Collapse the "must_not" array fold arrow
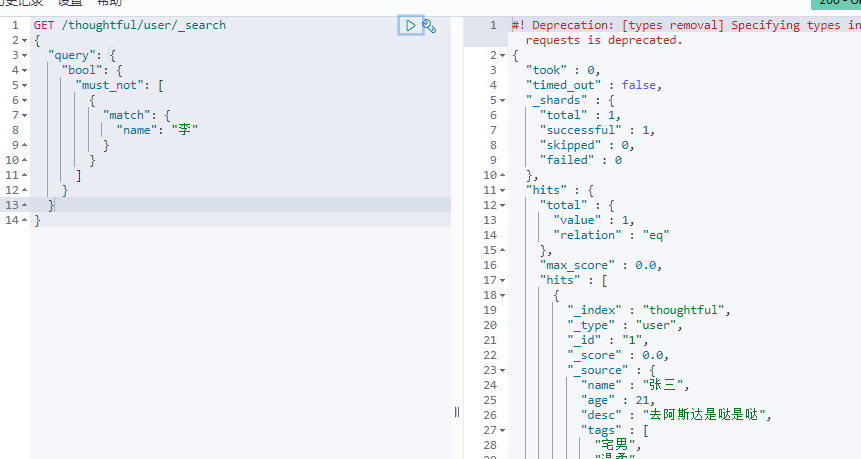 coord(25,86)
